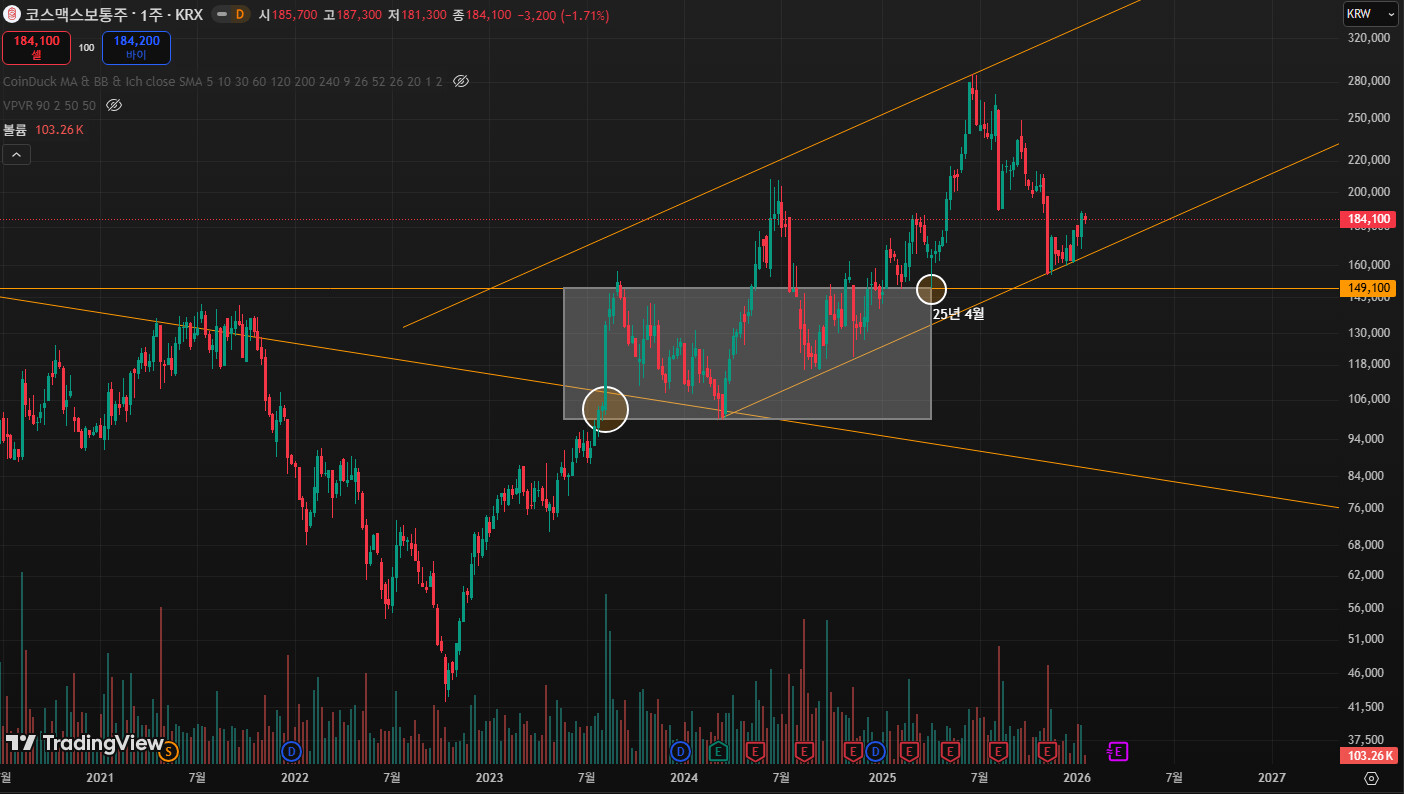
Task: Open the green E earnings marker
Action: 718,750
